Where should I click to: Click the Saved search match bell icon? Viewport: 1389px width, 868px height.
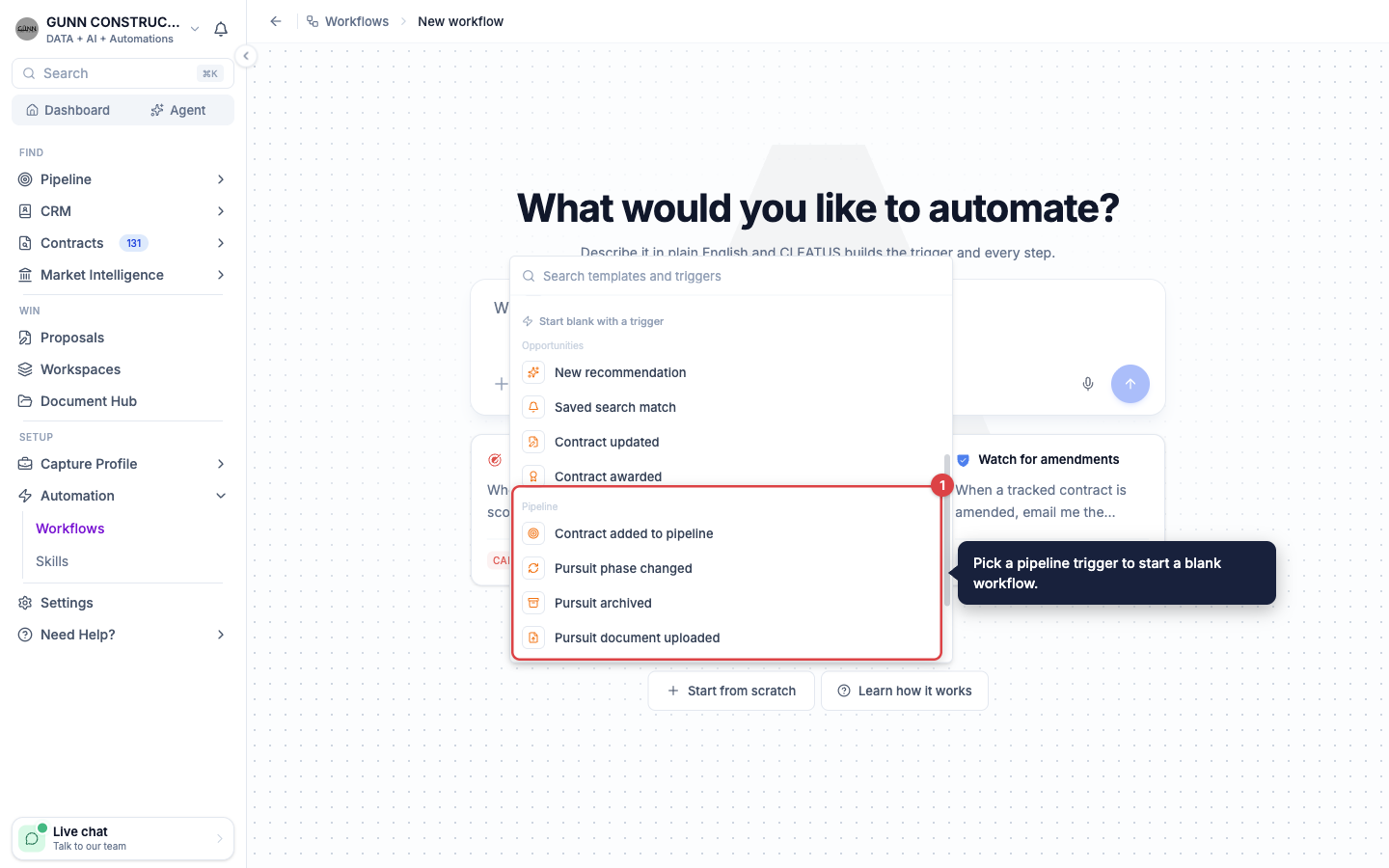(533, 407)
